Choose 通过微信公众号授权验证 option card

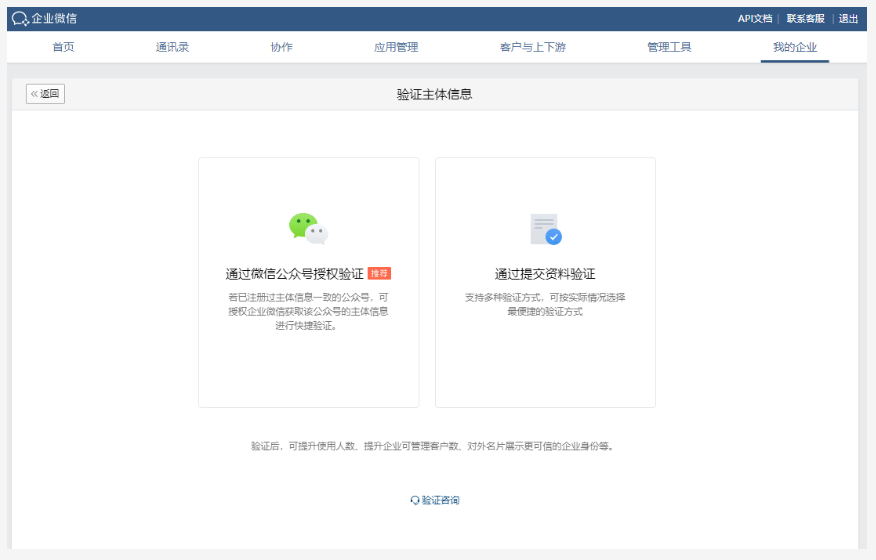(x=308, y=282)
